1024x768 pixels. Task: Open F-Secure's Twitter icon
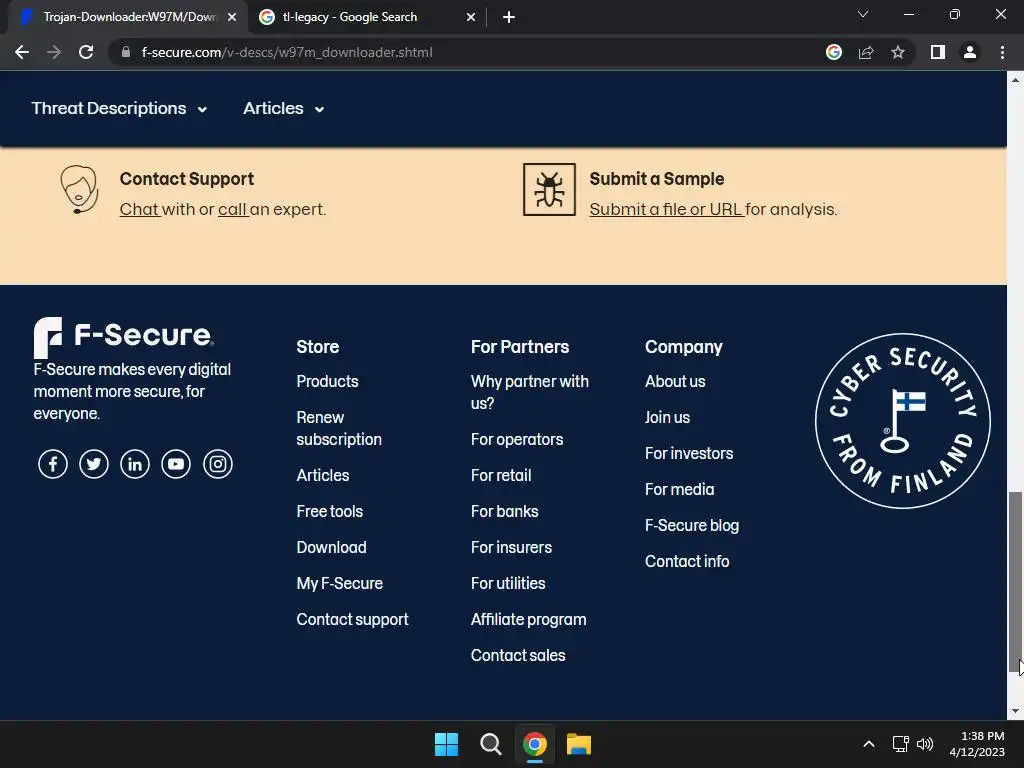tap(94, 464)
